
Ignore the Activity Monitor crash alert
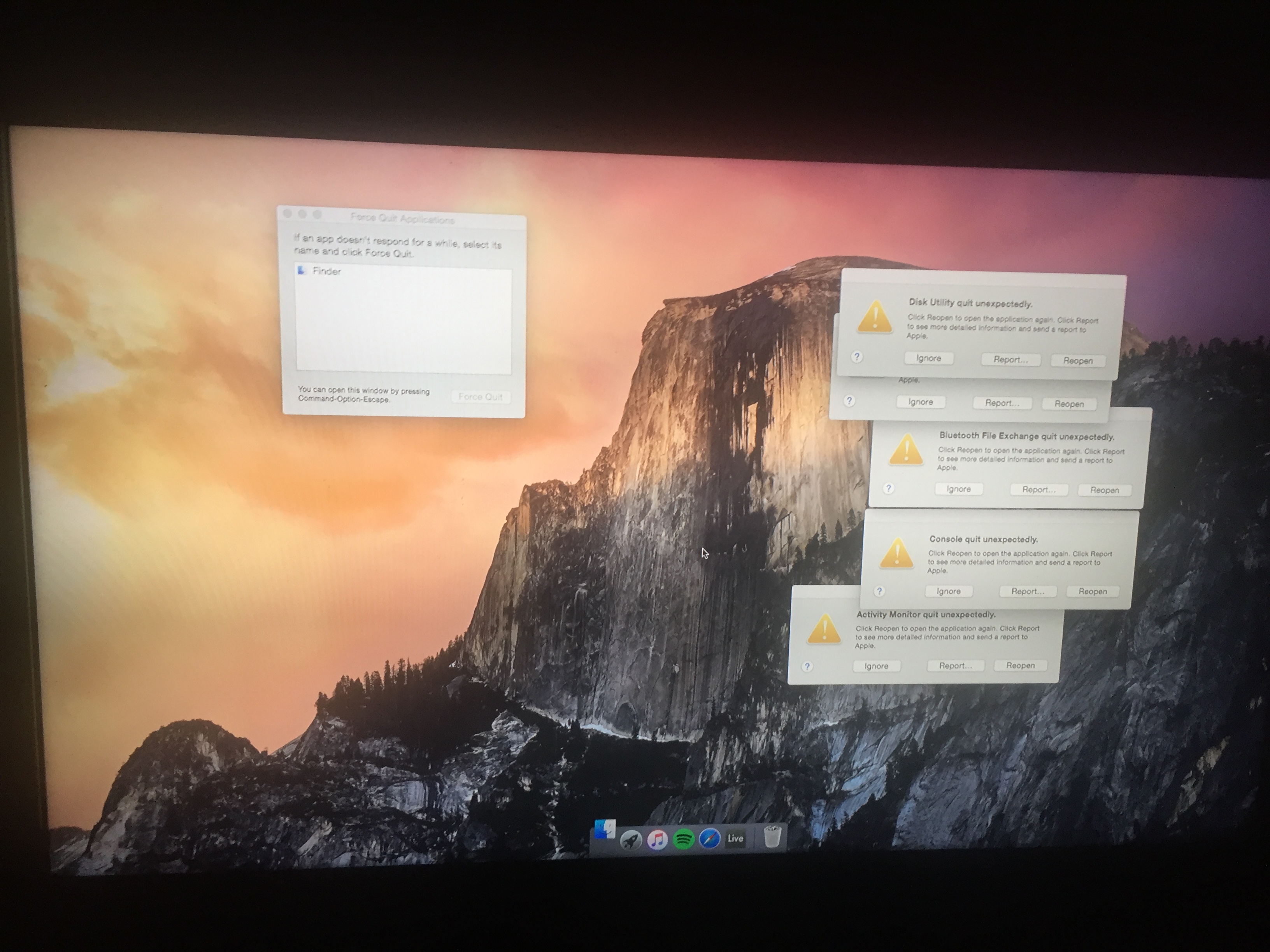[x=876, y=666]
